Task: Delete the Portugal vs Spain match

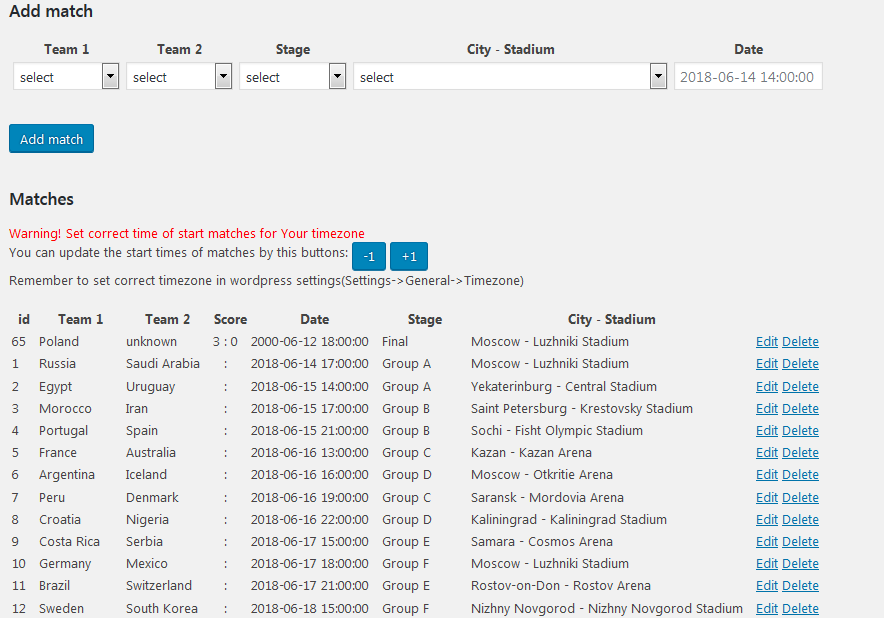Action: 800,431
